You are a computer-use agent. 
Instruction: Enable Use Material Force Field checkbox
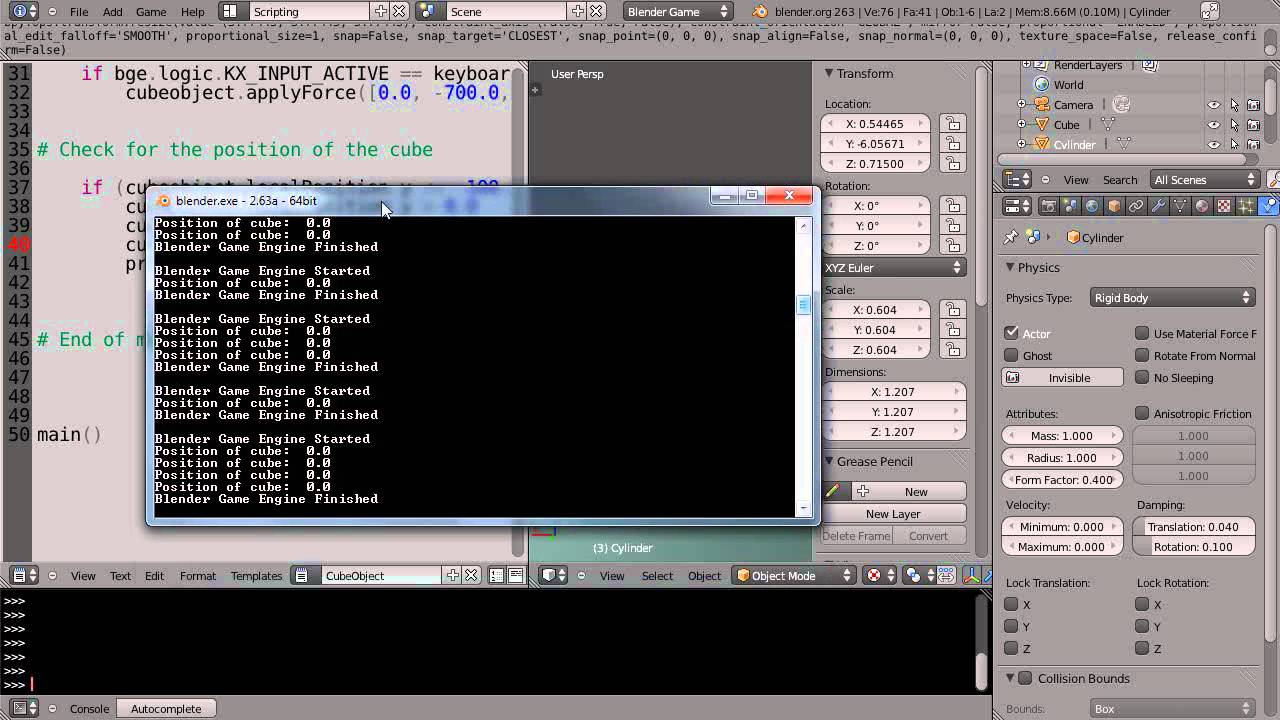coord(1142,333)
